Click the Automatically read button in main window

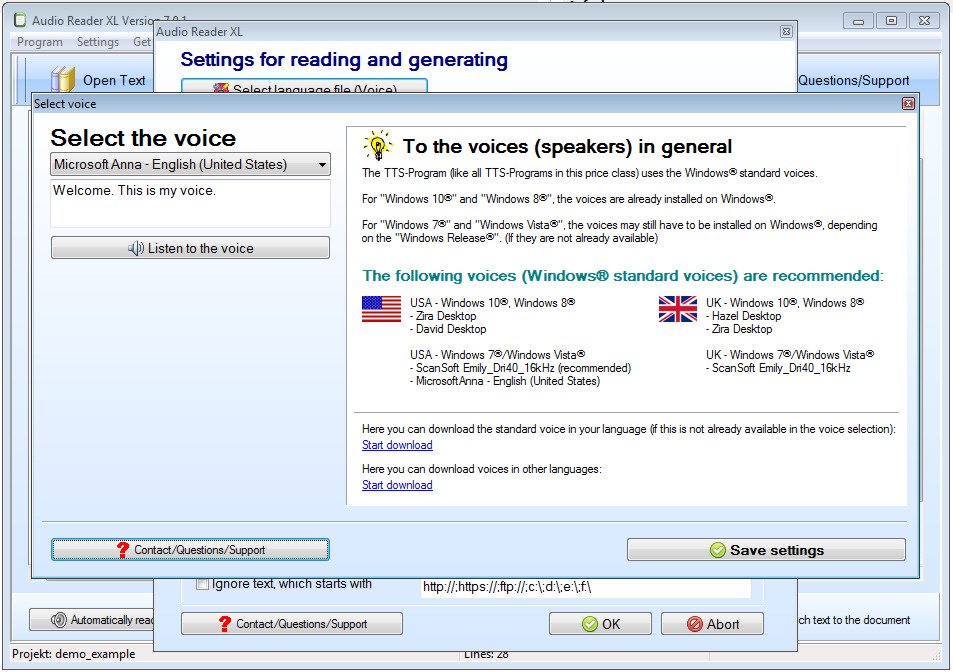[91, 620]
